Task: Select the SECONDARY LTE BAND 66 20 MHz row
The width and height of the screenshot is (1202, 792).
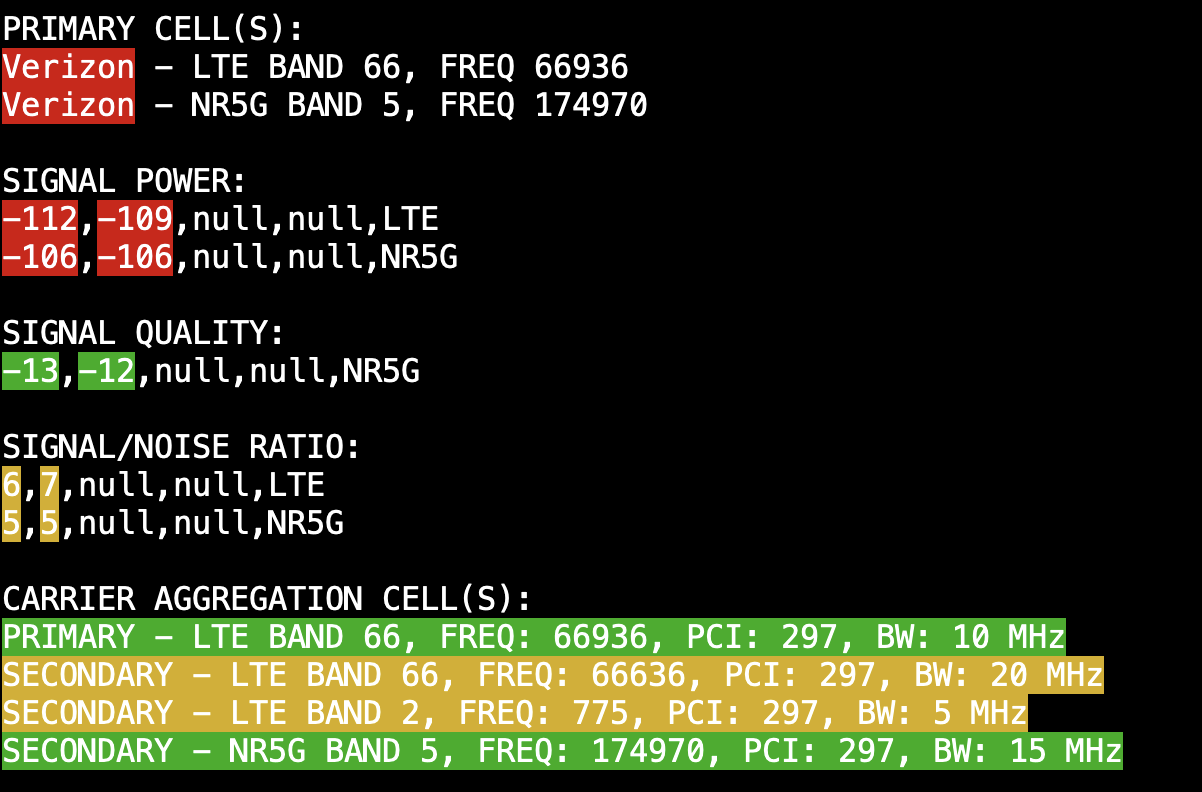Action: pos(552,675)
